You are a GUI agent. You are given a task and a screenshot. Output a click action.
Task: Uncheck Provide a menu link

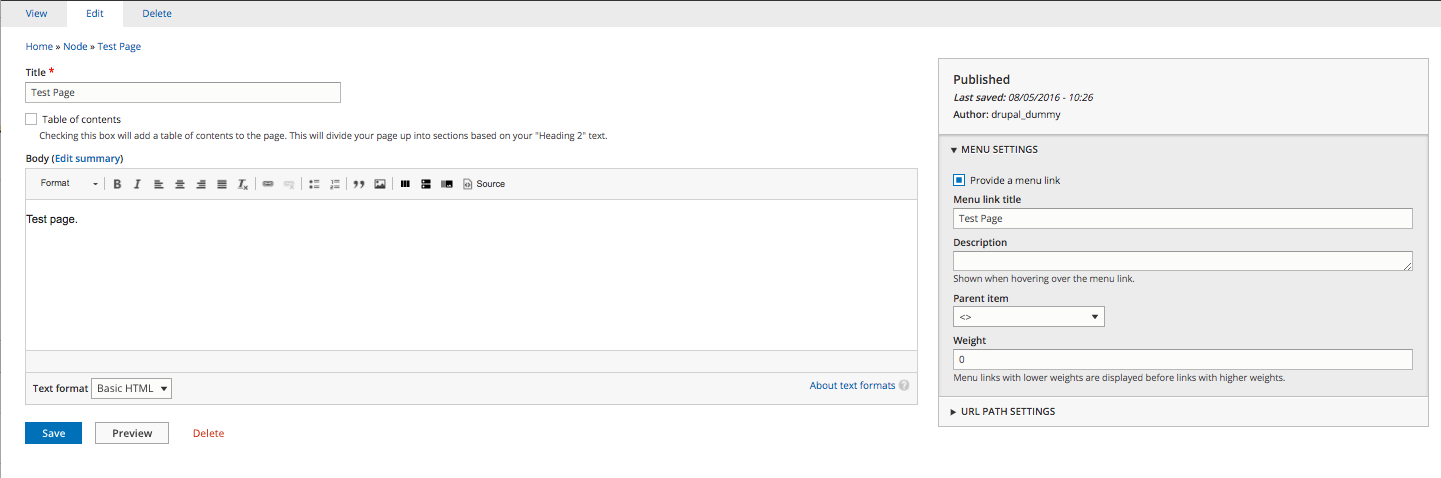[959, 180]
